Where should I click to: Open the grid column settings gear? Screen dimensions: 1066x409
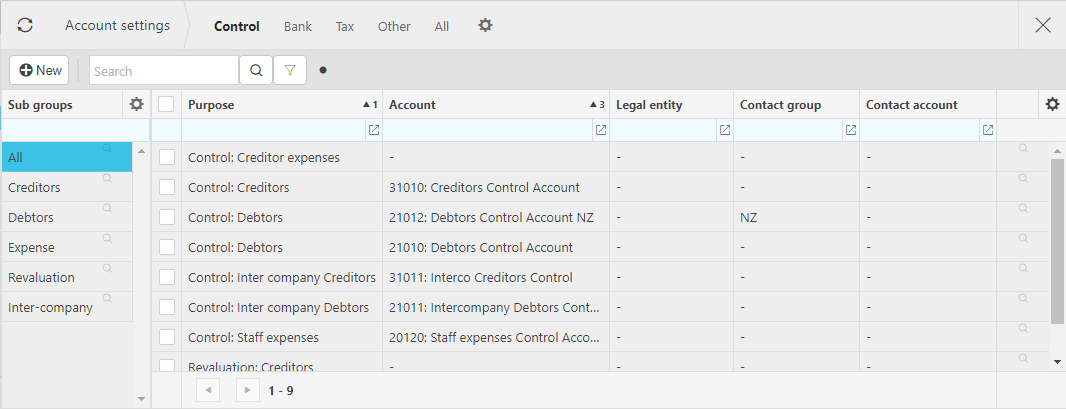coord(1052,104)
